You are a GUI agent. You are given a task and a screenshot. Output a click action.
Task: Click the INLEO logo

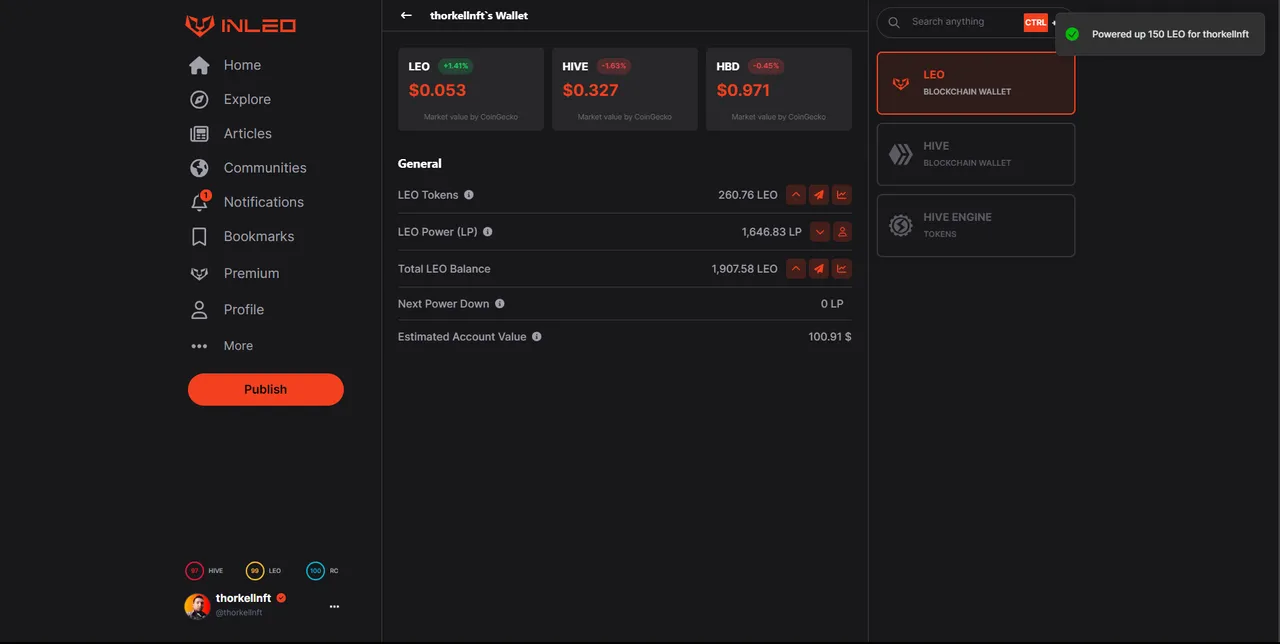241,26
